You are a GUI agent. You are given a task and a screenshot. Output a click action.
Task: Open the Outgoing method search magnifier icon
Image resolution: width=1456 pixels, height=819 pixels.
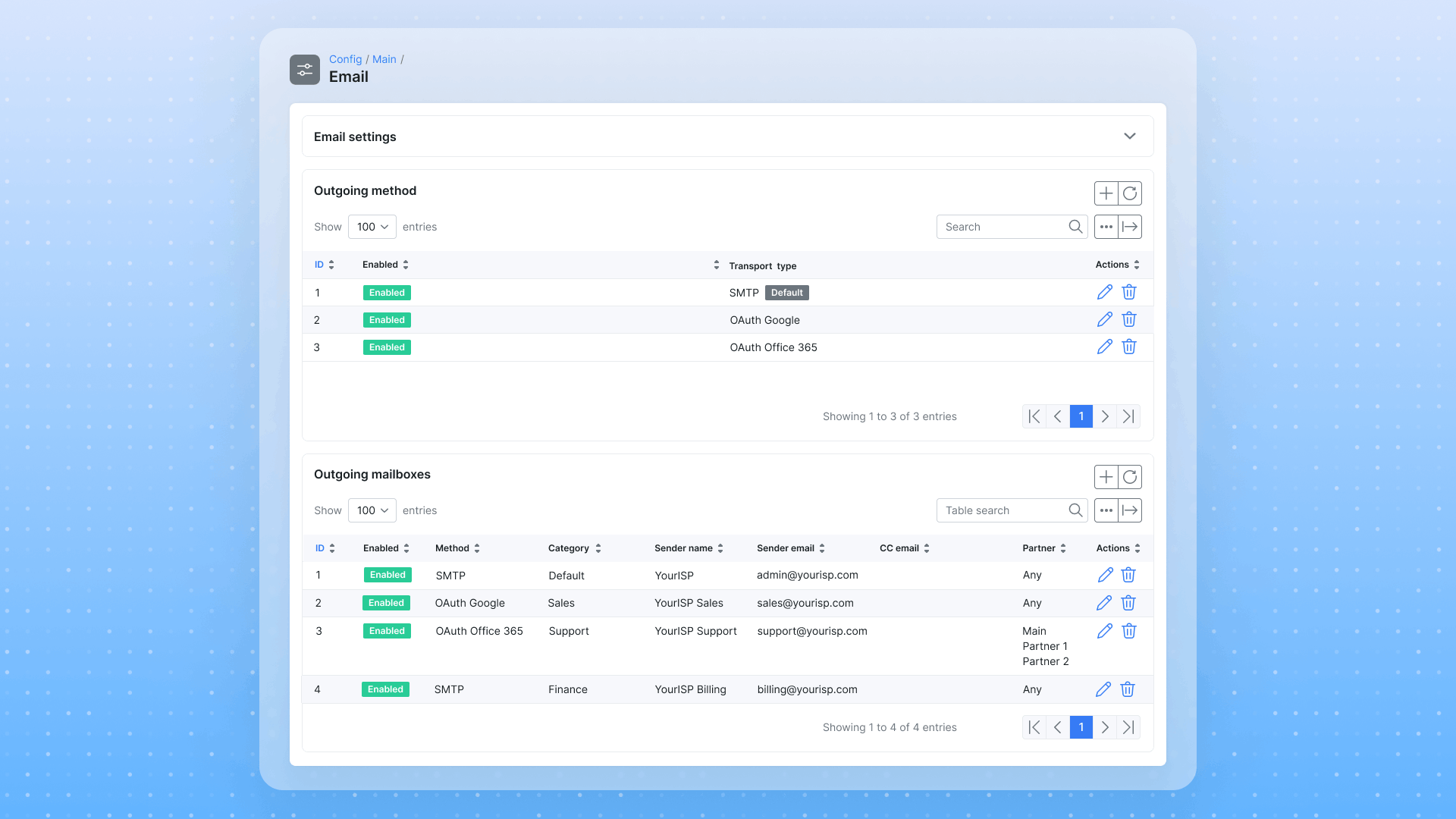[1075, 227]
